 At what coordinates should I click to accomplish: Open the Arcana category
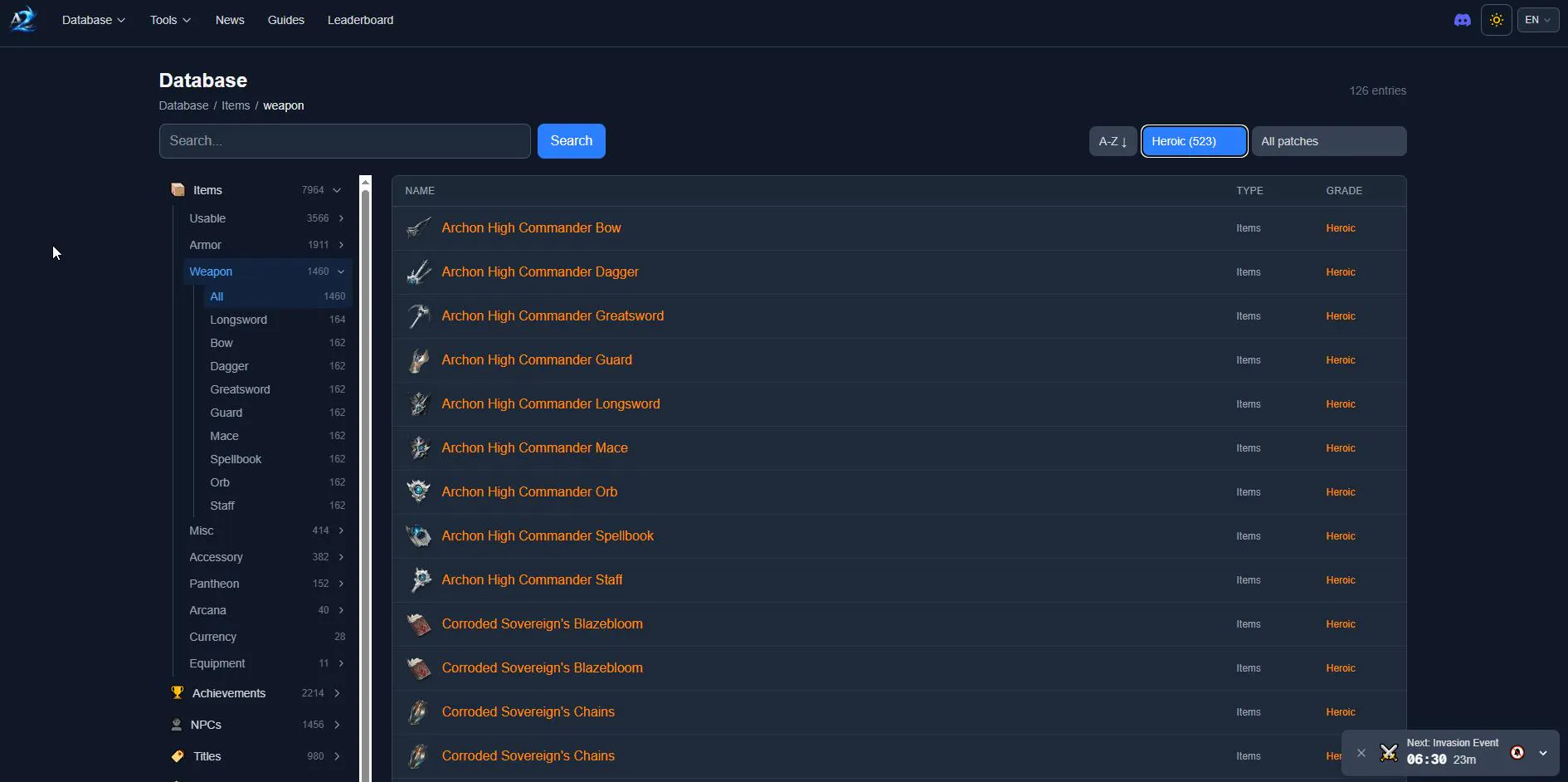(x=267, y=610)
